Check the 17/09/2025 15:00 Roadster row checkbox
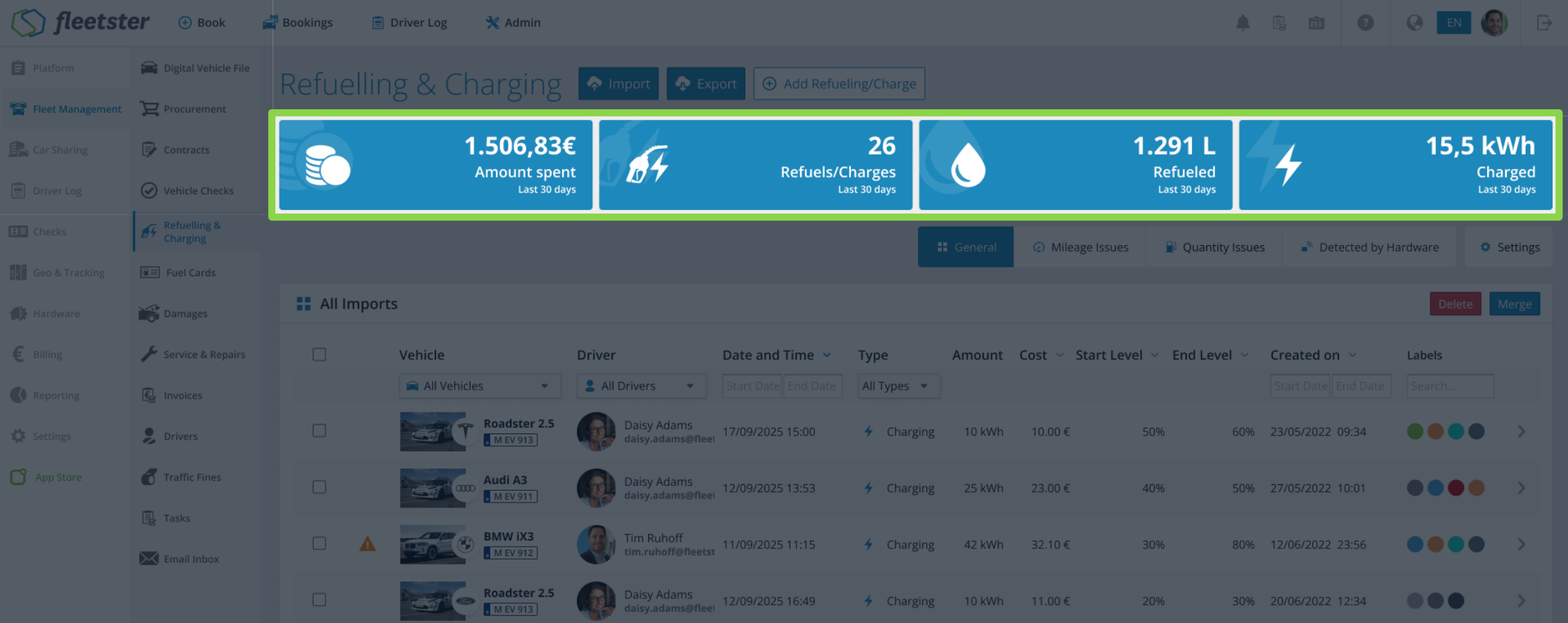Image resolution: width=1568 pixels, height=623 pixels. (x=319, y=431)
